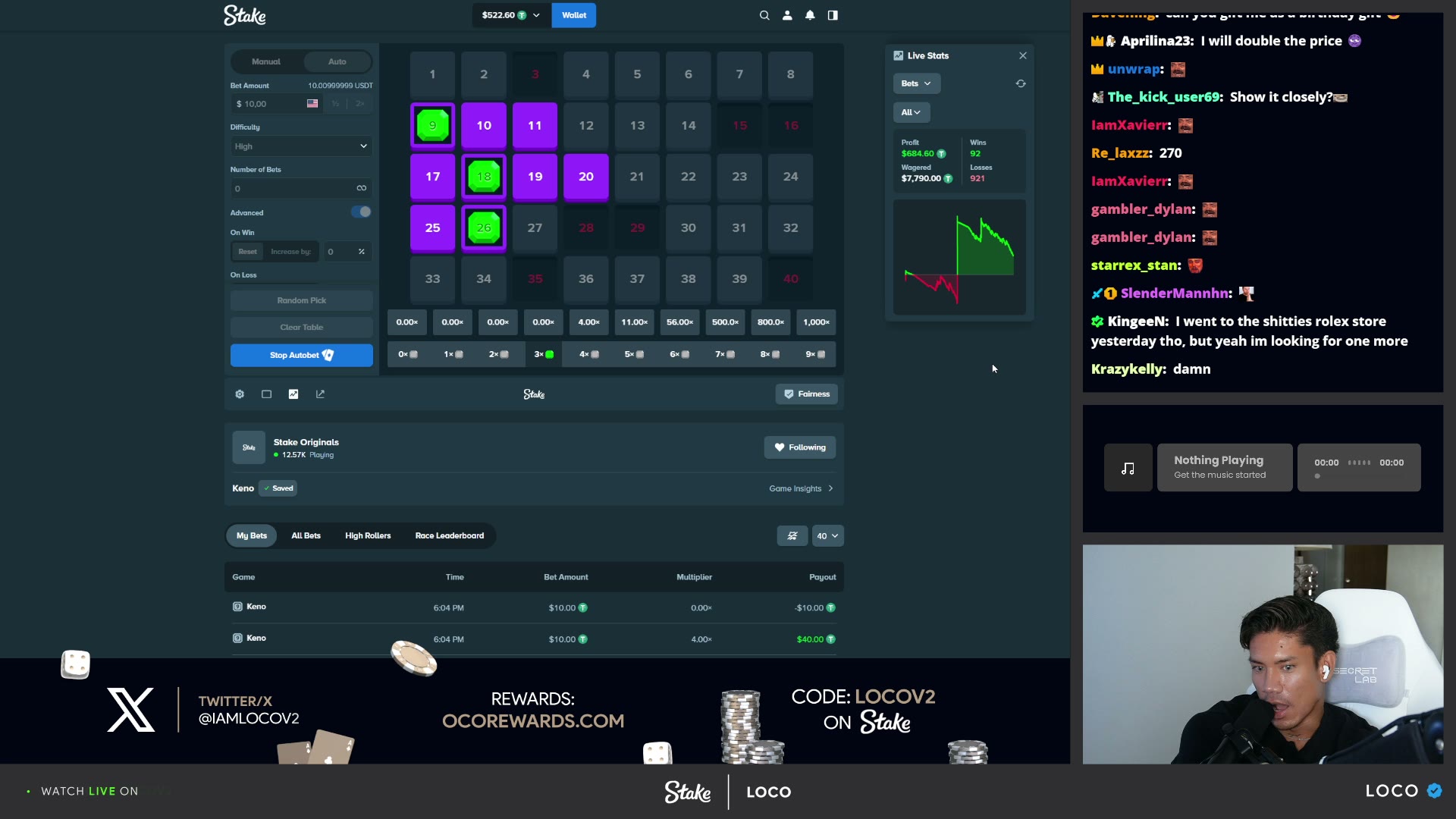The width and height of the screenshot is (1456, 819).
Task: Toggle the Advanced switch
Action: tap(361, 212)
